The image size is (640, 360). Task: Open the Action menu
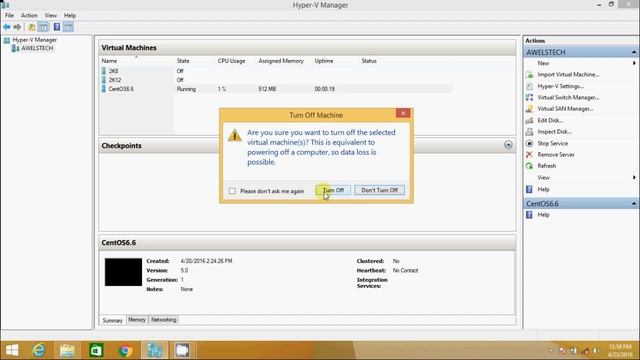29,16
